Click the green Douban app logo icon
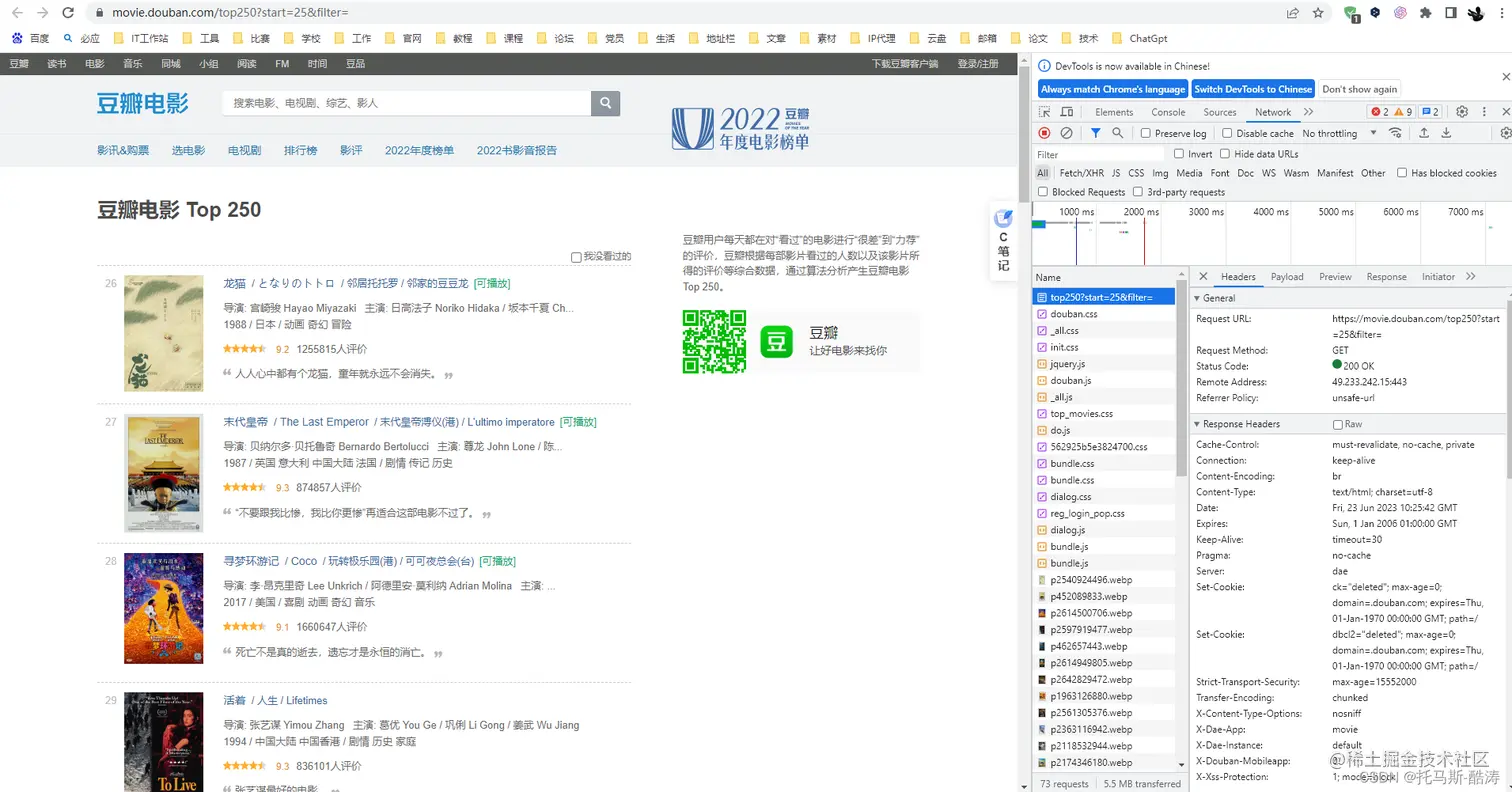The width and height of the screenshot is (1512, 792). click(777, 341)
